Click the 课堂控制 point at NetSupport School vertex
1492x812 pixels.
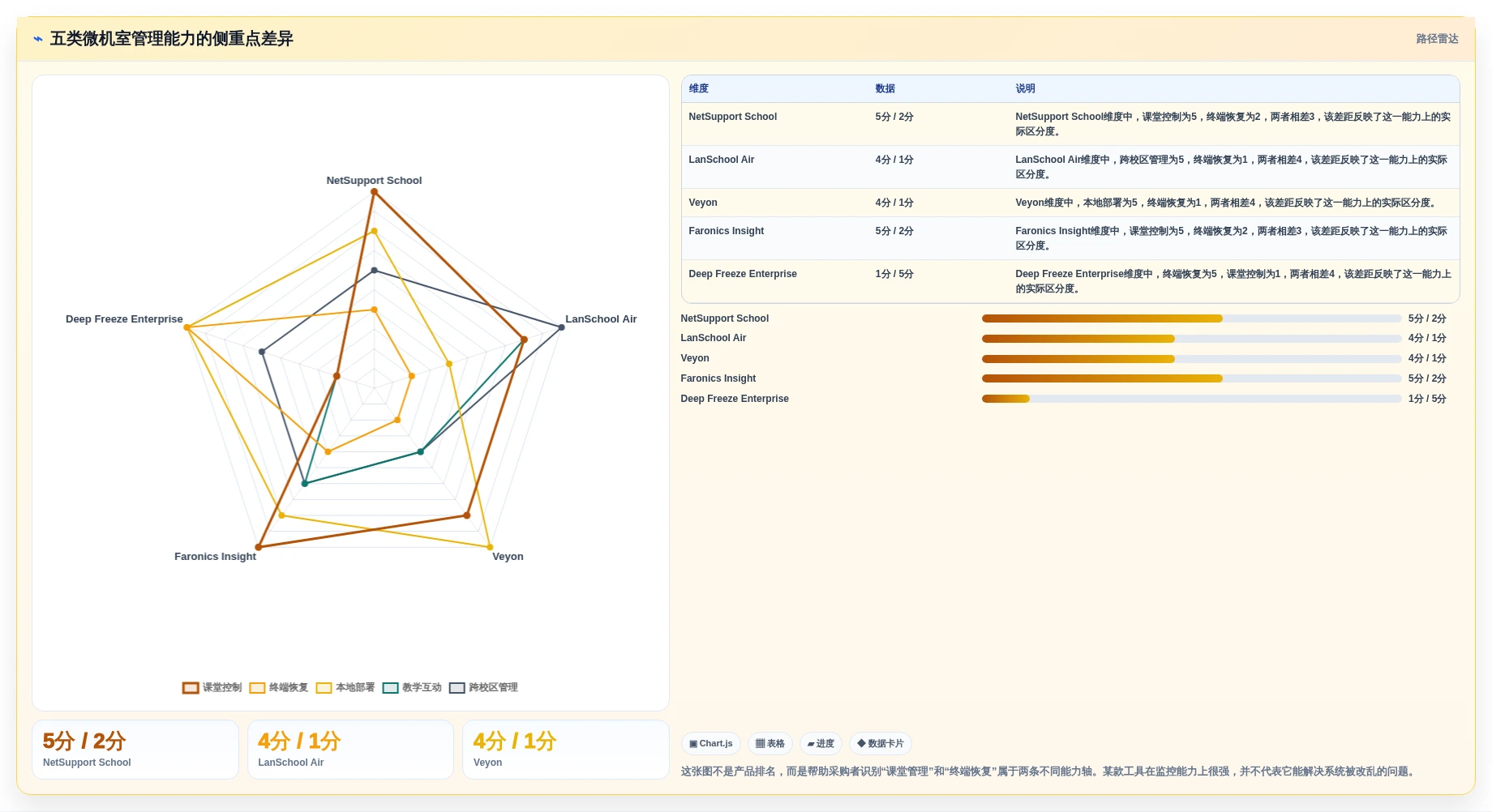[x=374, y=192]
